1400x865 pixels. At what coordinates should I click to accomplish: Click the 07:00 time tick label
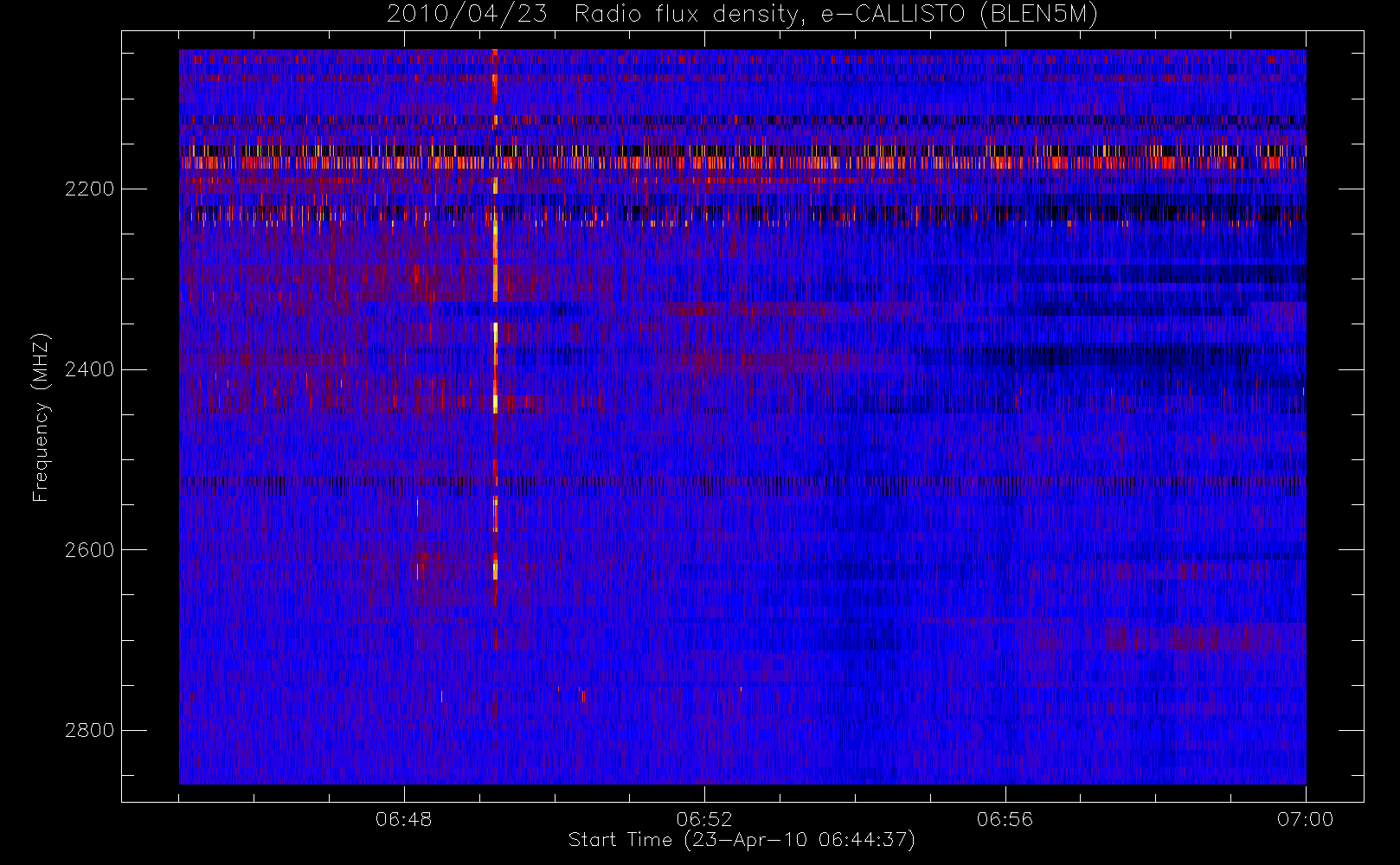(x=1305, y=819)
